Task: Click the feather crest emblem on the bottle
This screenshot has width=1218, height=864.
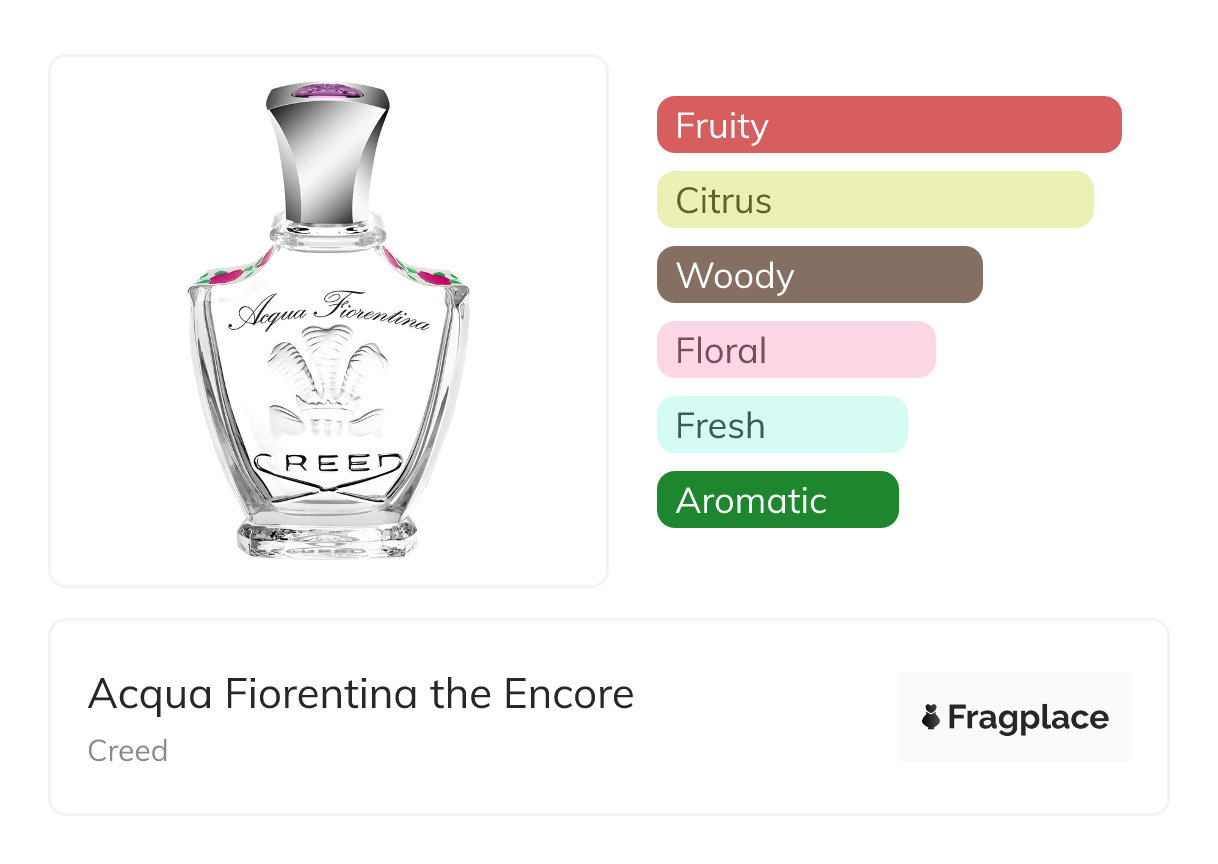Action: coord(327,380)
